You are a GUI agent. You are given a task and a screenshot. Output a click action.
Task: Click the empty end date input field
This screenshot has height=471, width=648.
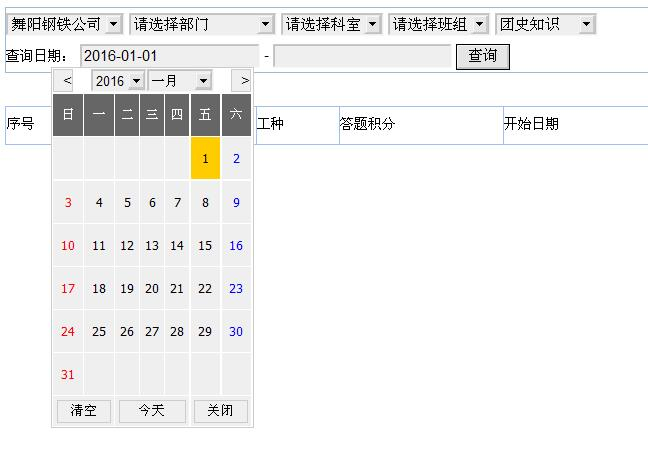click(362, 56)
